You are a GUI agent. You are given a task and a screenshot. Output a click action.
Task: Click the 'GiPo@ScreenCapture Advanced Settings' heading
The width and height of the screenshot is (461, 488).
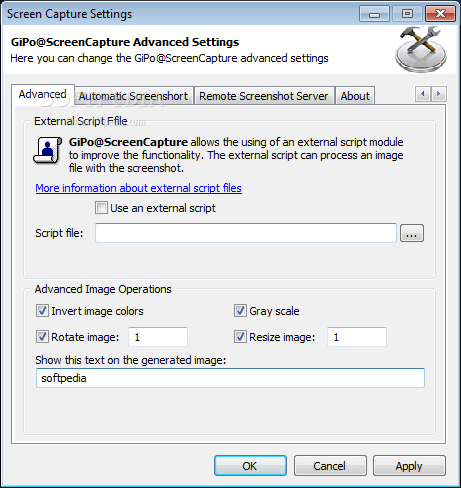pyautogui.click(x=125, y=42)
